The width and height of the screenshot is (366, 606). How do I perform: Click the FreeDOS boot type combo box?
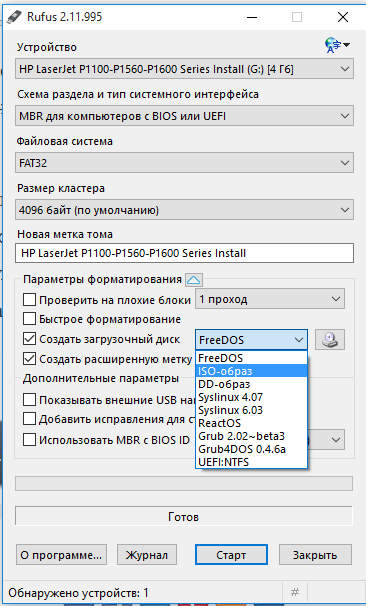tap(251, 340)
